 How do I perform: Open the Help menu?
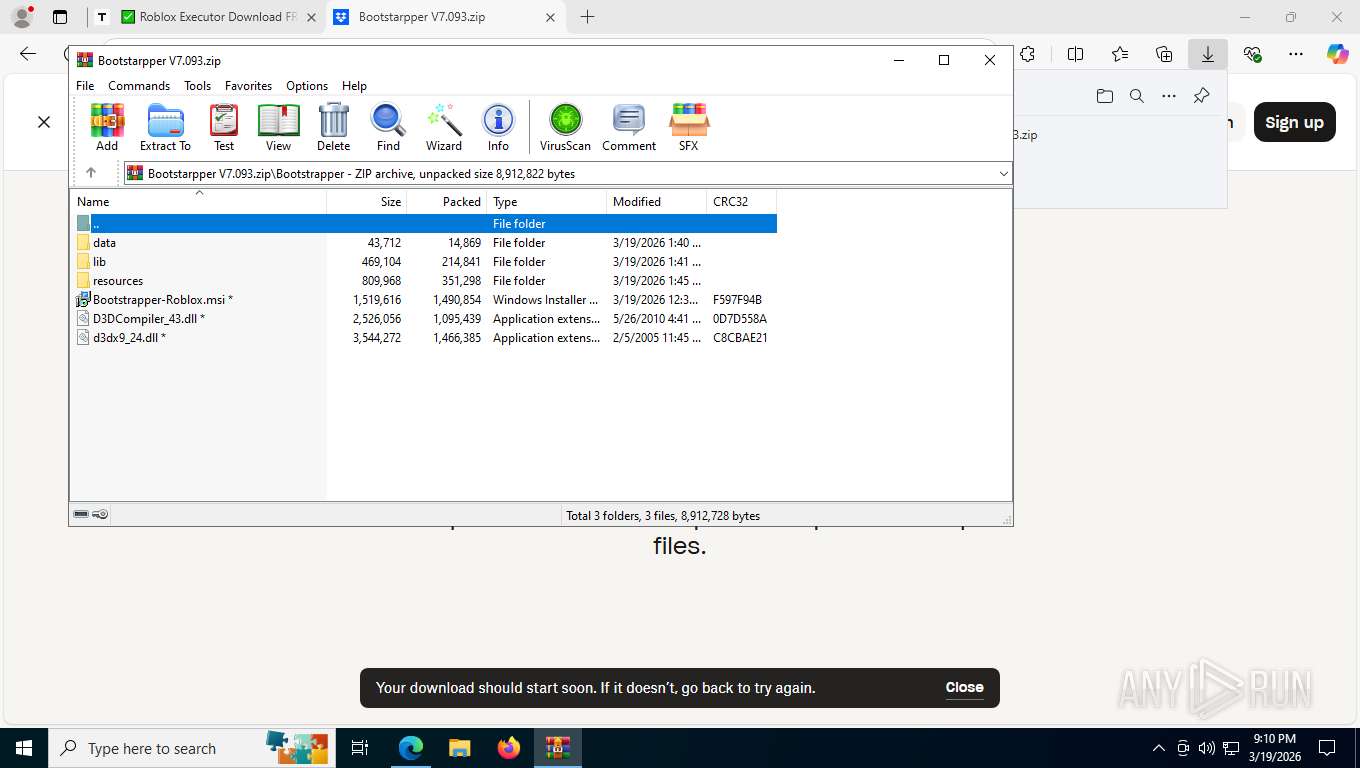click(x=354, y=86)
